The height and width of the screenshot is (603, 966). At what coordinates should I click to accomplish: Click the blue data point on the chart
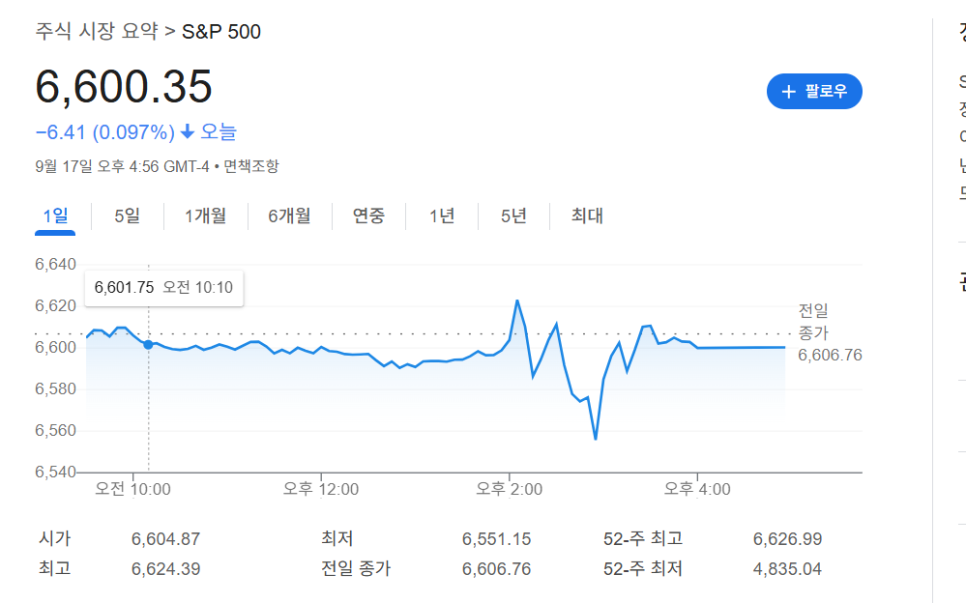point(148,345)
